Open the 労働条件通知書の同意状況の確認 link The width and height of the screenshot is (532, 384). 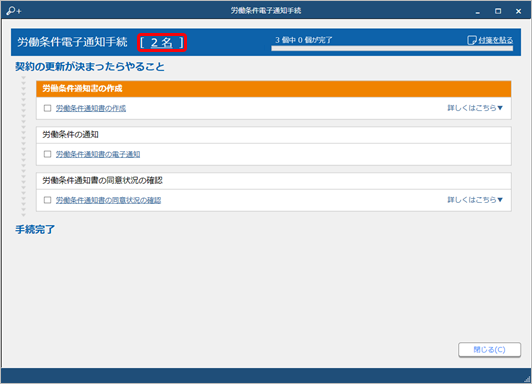pyautogui.click(x=109, y=200)
